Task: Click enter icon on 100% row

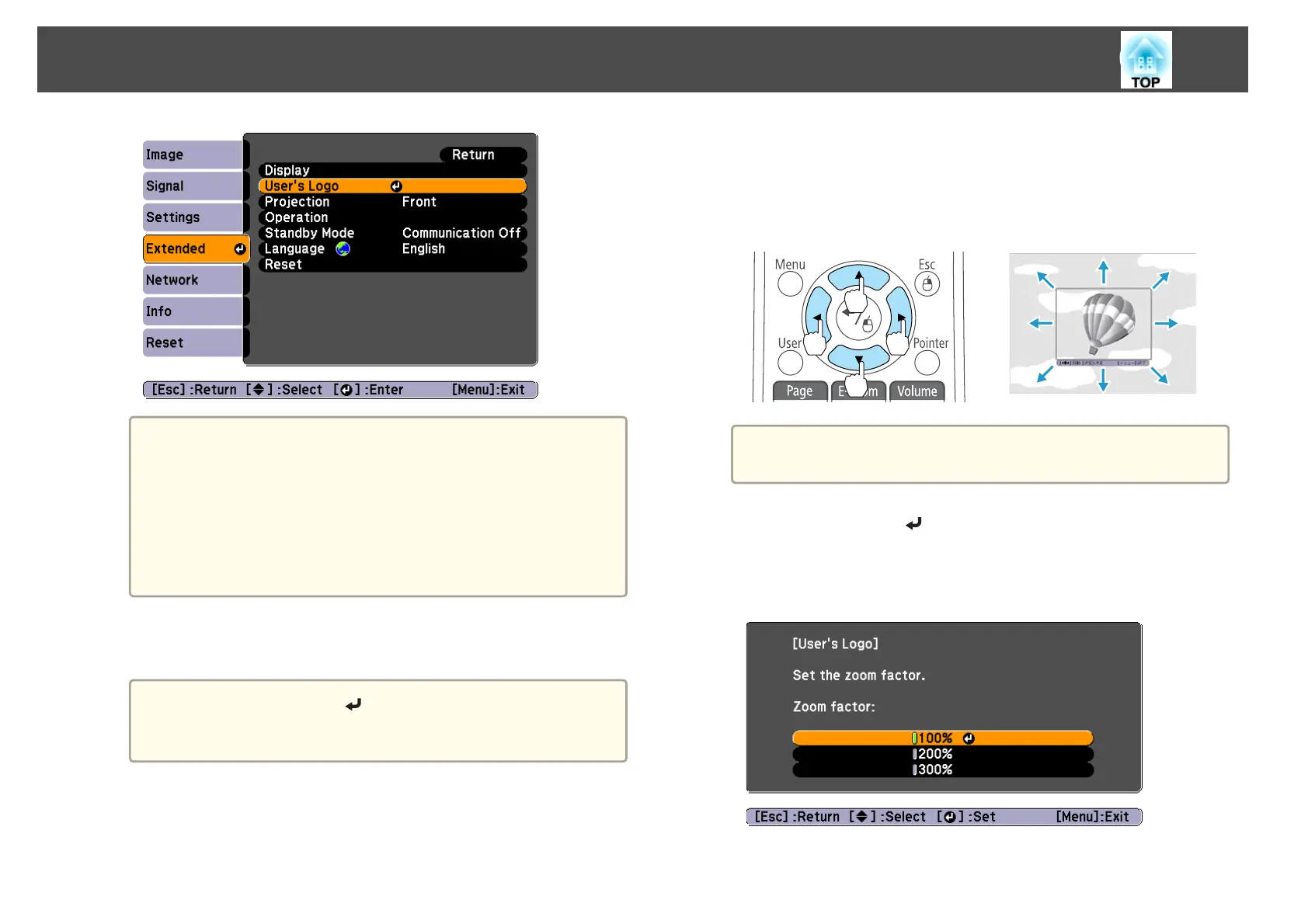Action: point(969,738)
